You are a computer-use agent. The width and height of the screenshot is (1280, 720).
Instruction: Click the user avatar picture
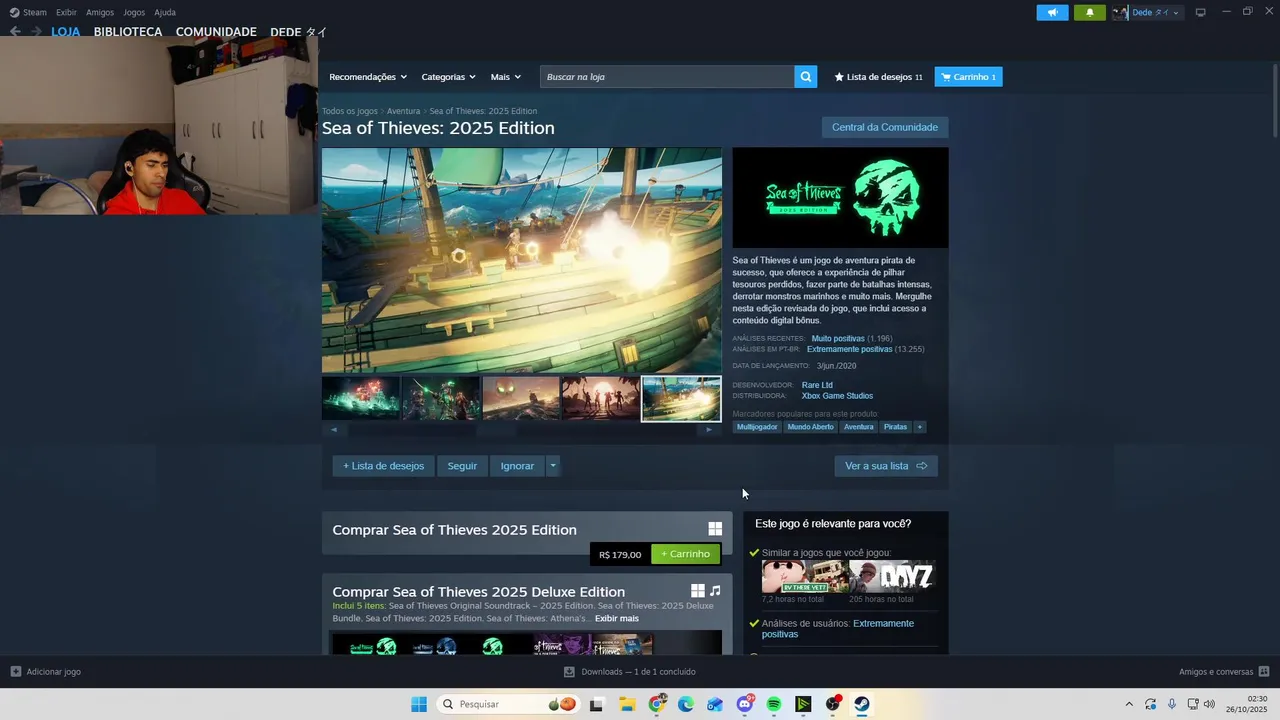[1121, 13]
